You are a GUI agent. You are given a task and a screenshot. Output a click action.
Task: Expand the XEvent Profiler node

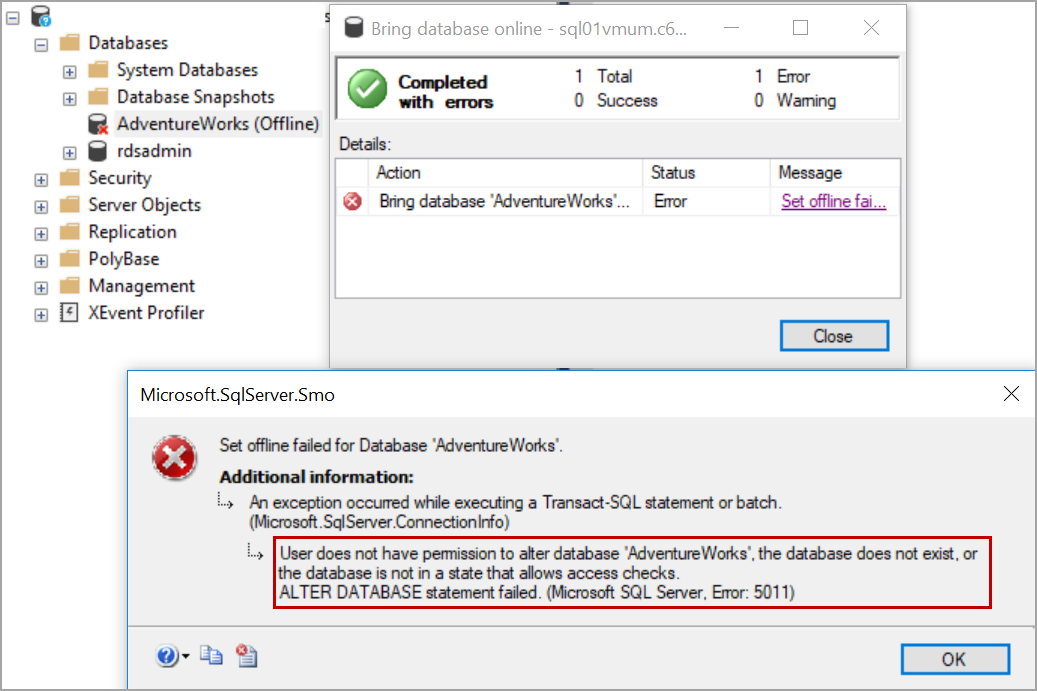41,315
